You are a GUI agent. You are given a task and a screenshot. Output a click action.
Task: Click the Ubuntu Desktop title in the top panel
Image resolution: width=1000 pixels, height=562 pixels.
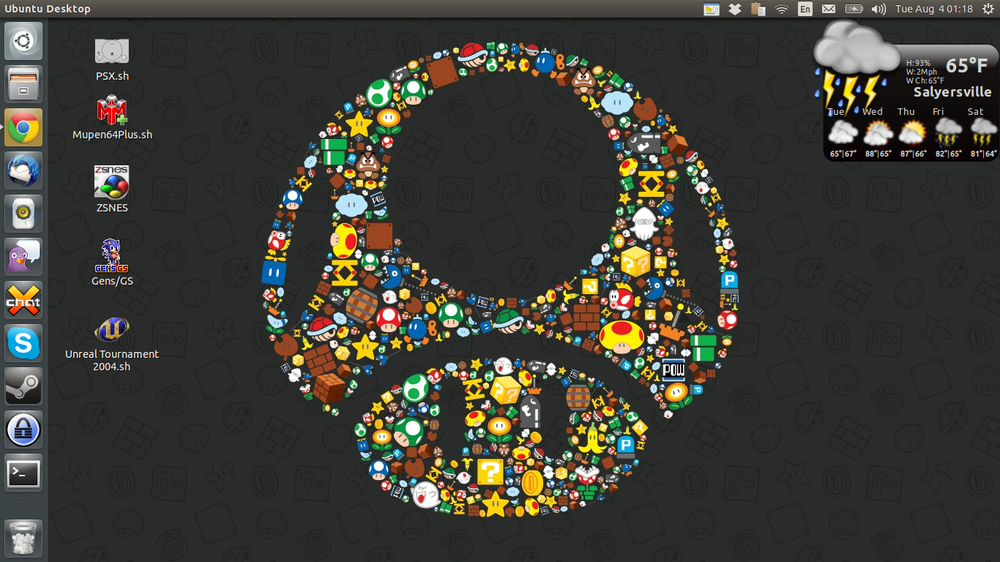47,9
